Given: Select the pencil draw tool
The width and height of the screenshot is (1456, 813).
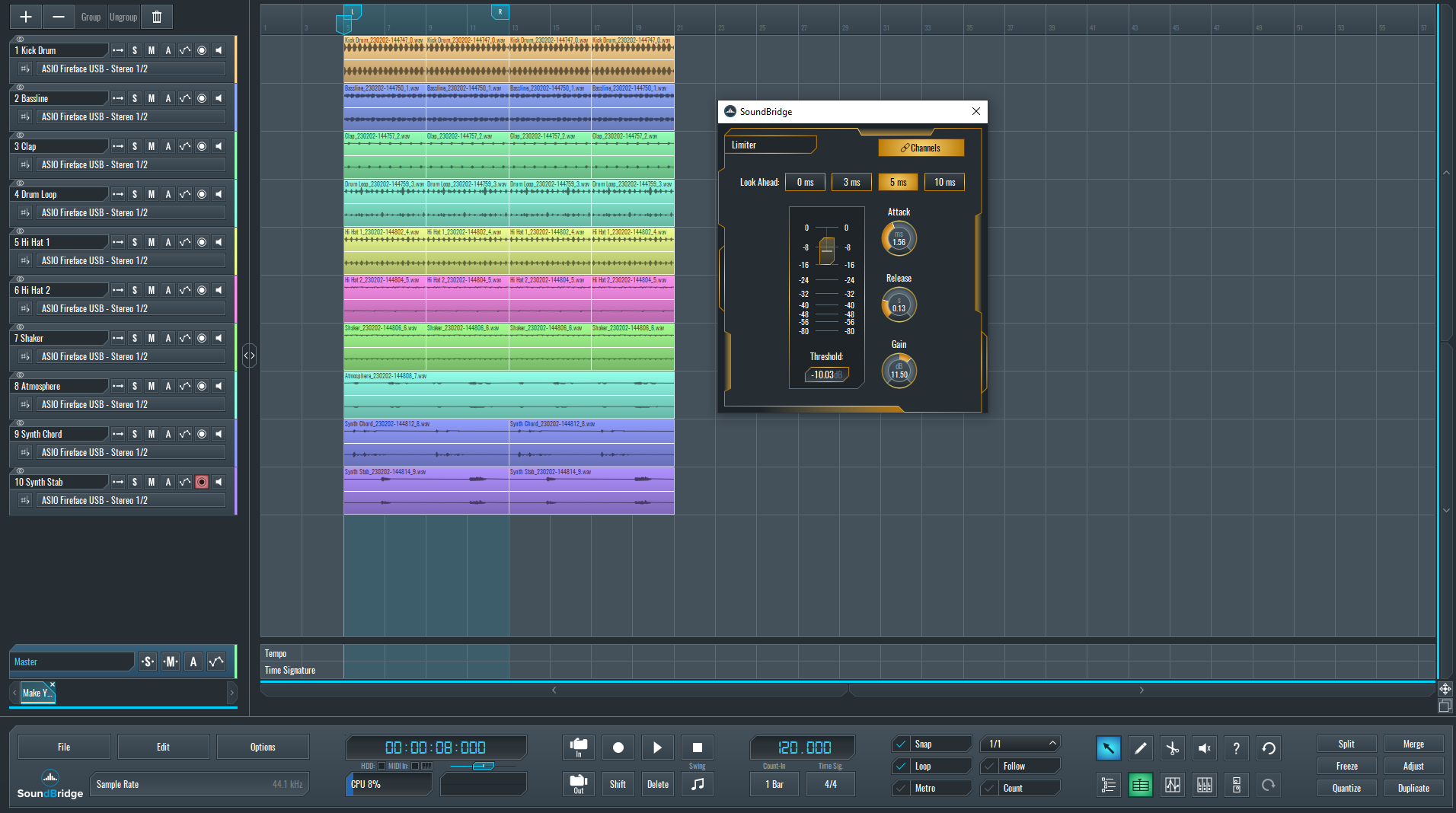Looking at the screenshot, I should pyautogui.click(x=1140, y=748).
